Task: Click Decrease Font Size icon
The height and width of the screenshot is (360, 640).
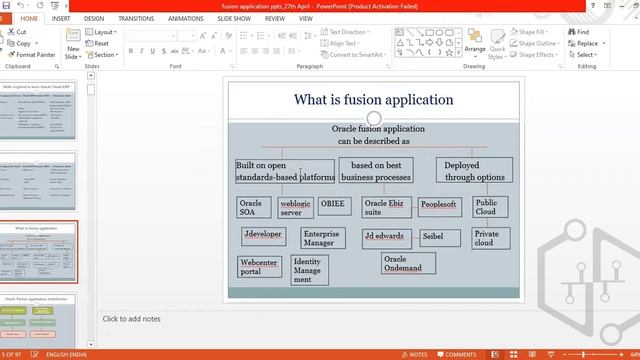Action: (x=214, y=36)
